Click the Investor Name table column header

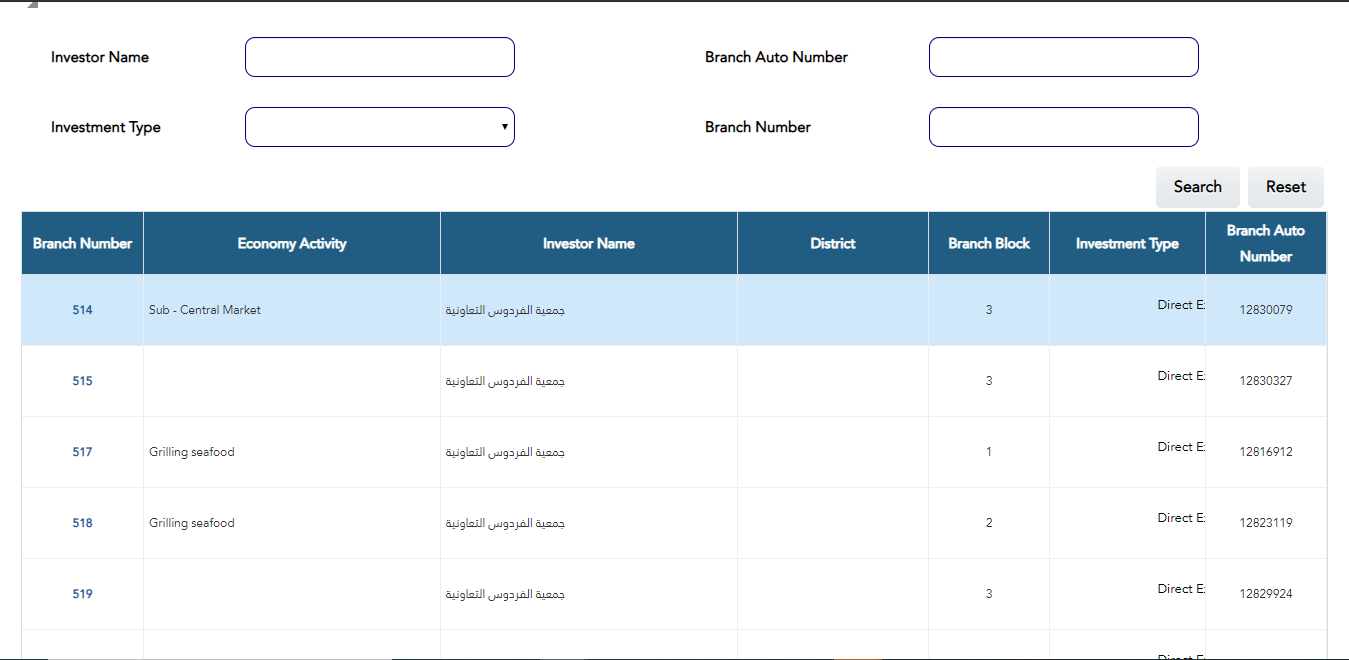tap(589, 243)
